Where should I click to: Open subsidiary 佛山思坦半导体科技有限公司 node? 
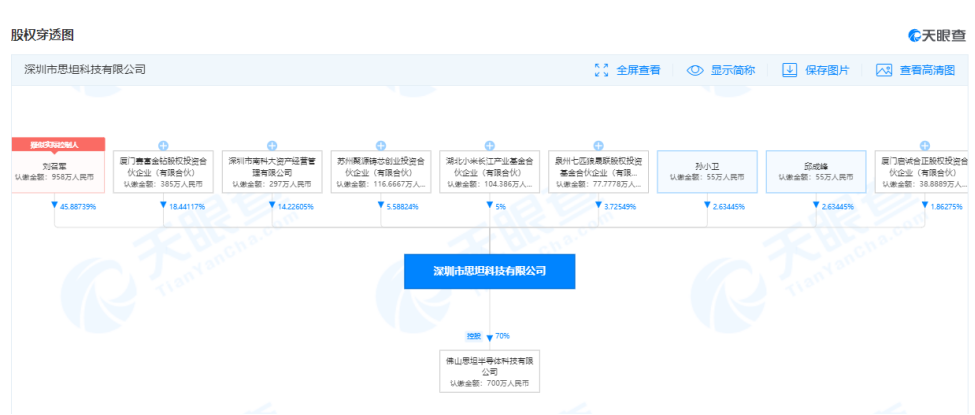coord(489,371)
